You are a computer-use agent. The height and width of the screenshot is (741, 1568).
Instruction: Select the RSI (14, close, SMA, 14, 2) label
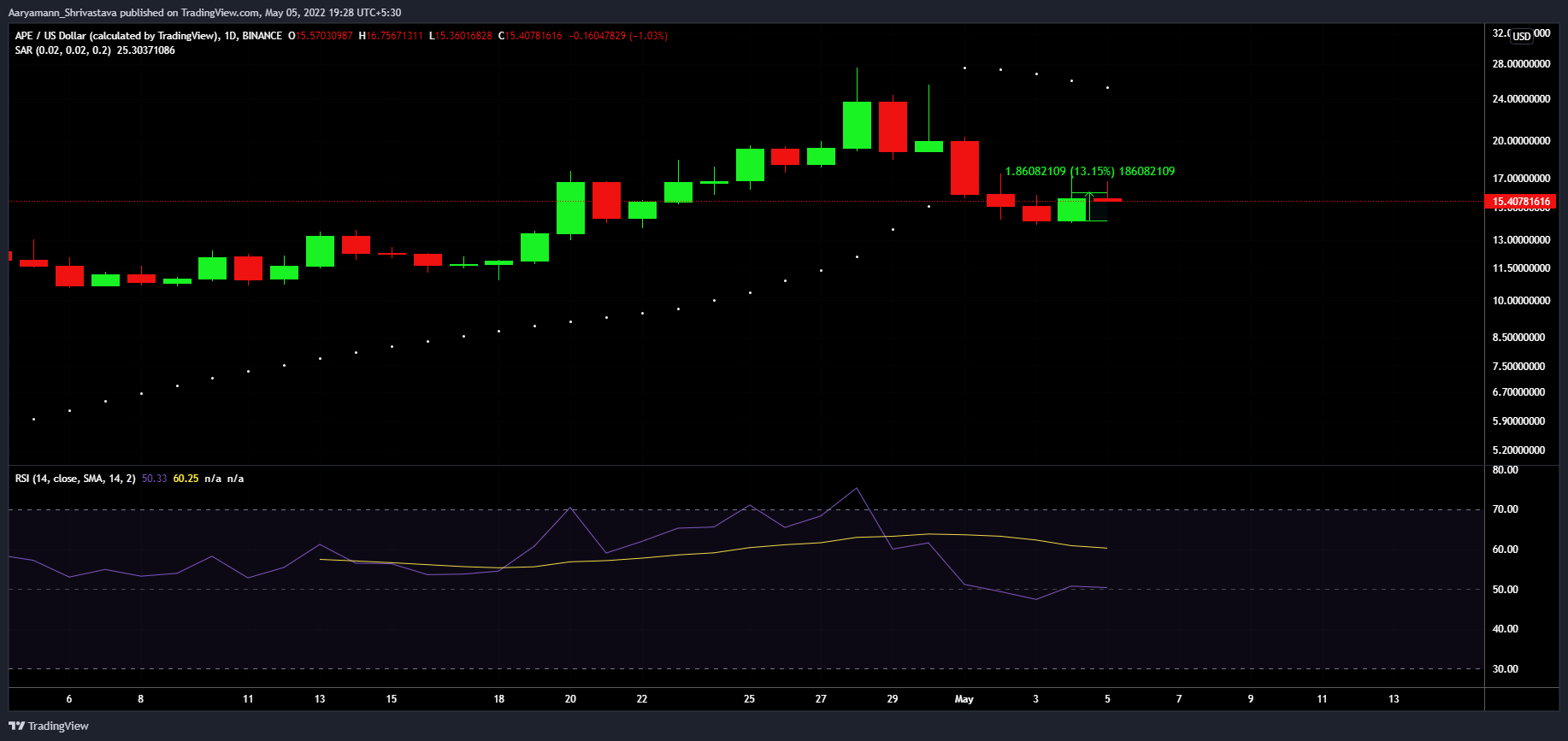[75, 479]
